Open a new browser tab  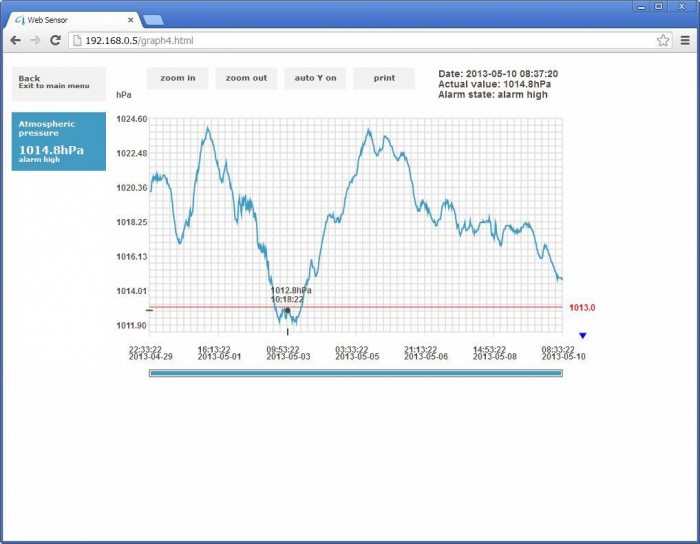[x=153, y=19]
